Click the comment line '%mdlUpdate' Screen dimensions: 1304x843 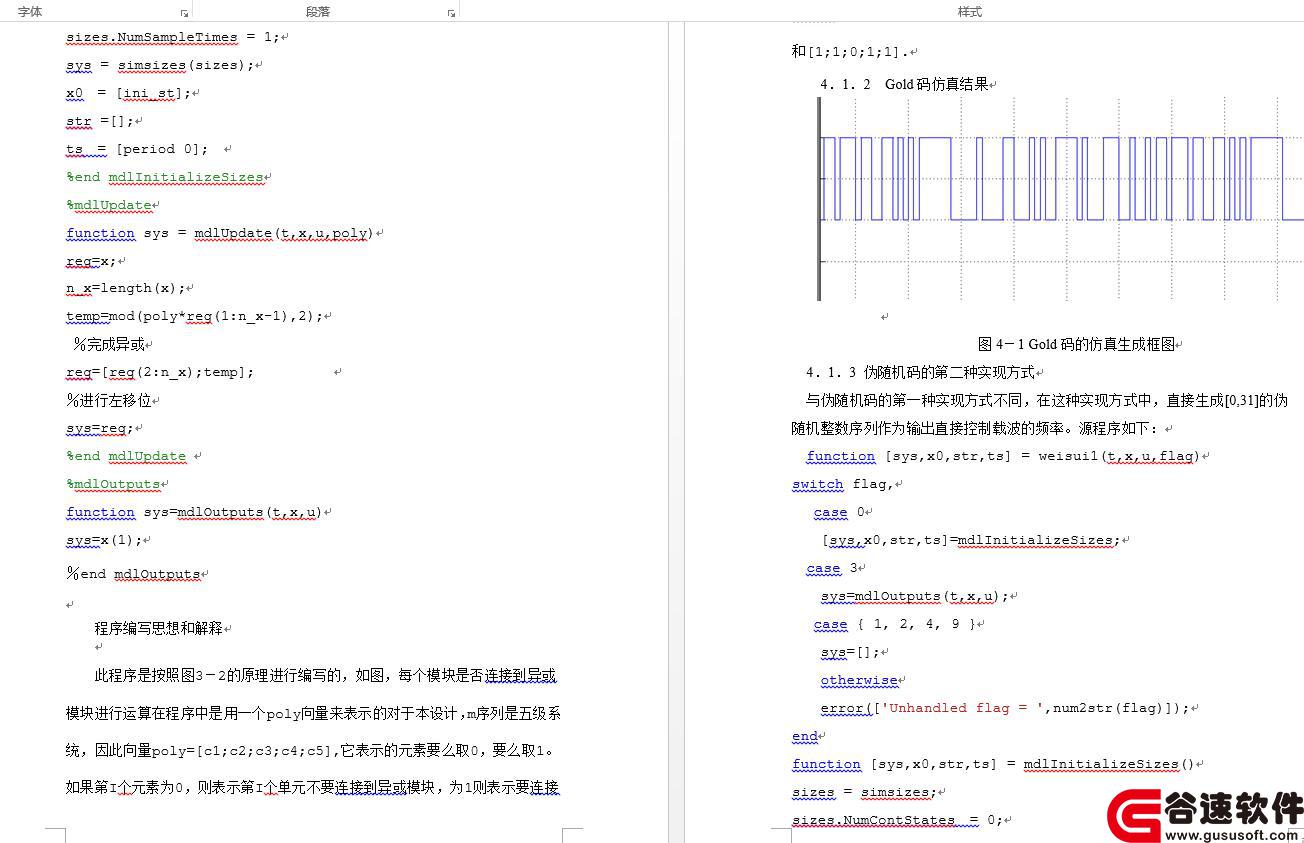(x=109, y=205)
